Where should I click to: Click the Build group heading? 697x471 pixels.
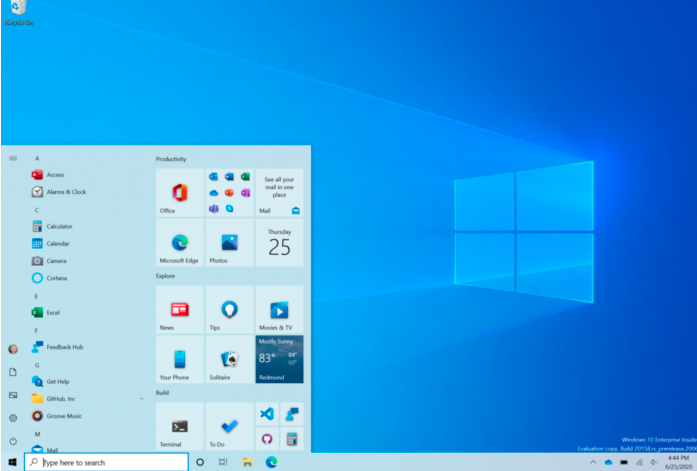coord(162,393)
